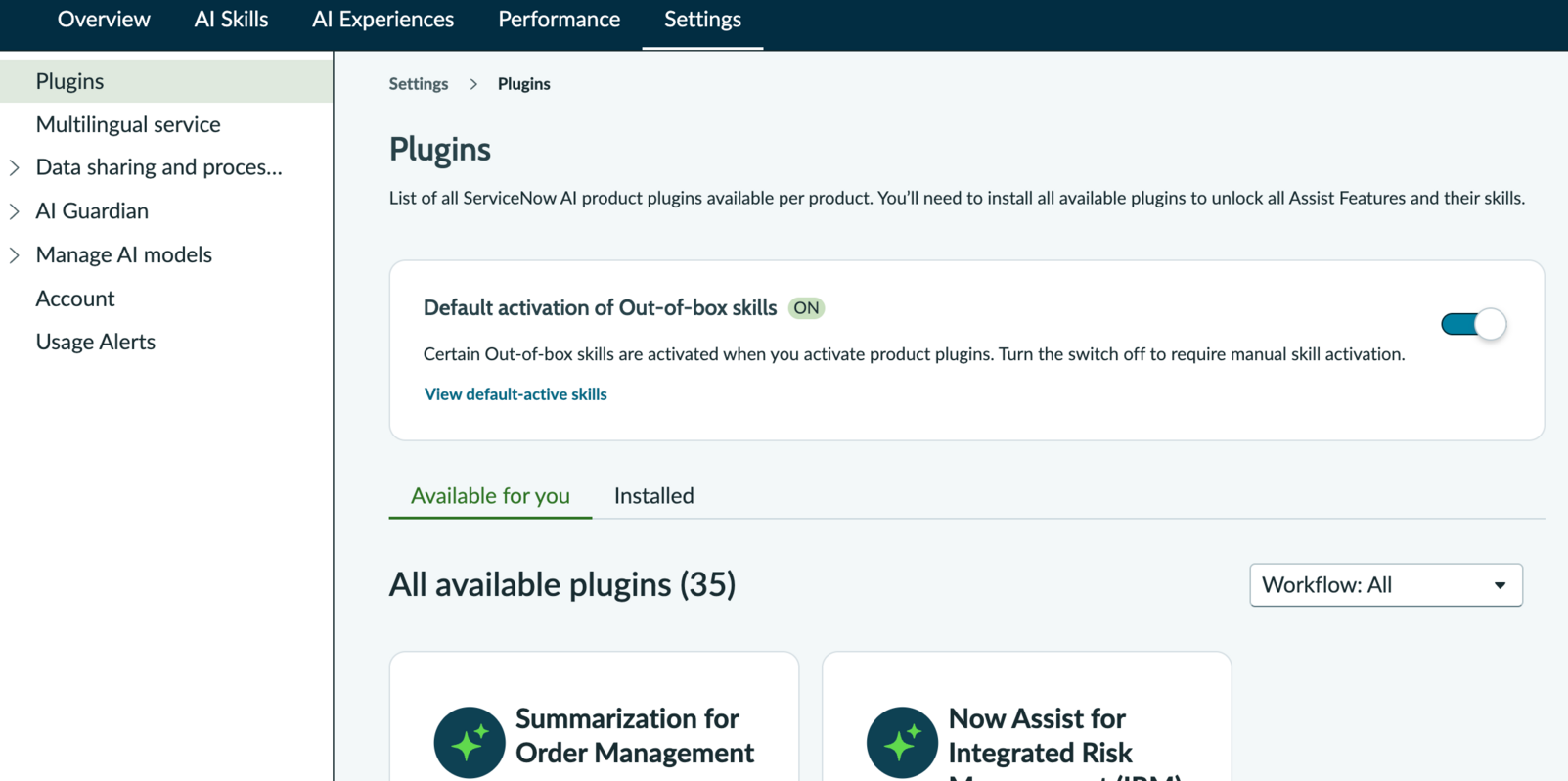Open the AI Skills tab

click(x=231, y=20)
